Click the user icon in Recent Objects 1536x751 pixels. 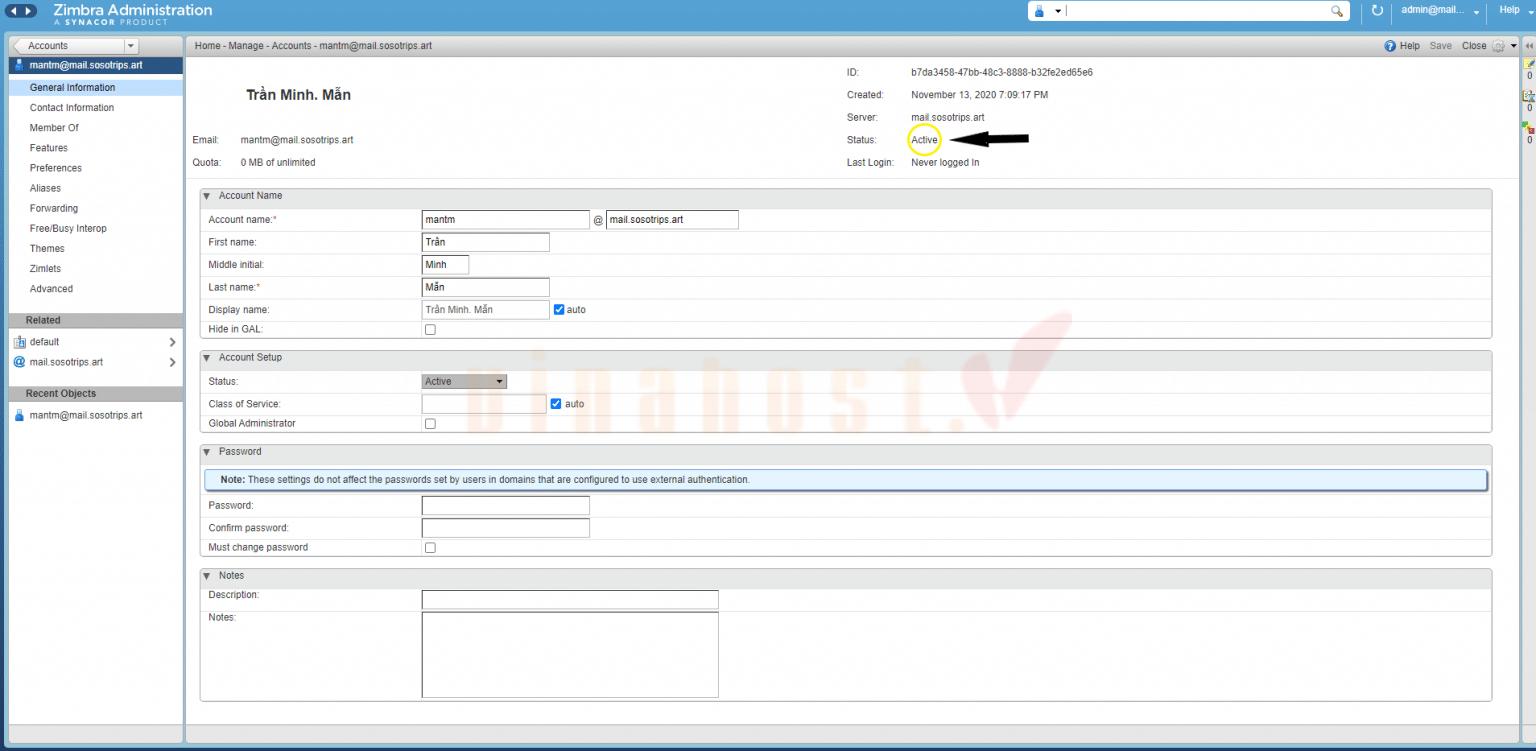click(19, 415)
